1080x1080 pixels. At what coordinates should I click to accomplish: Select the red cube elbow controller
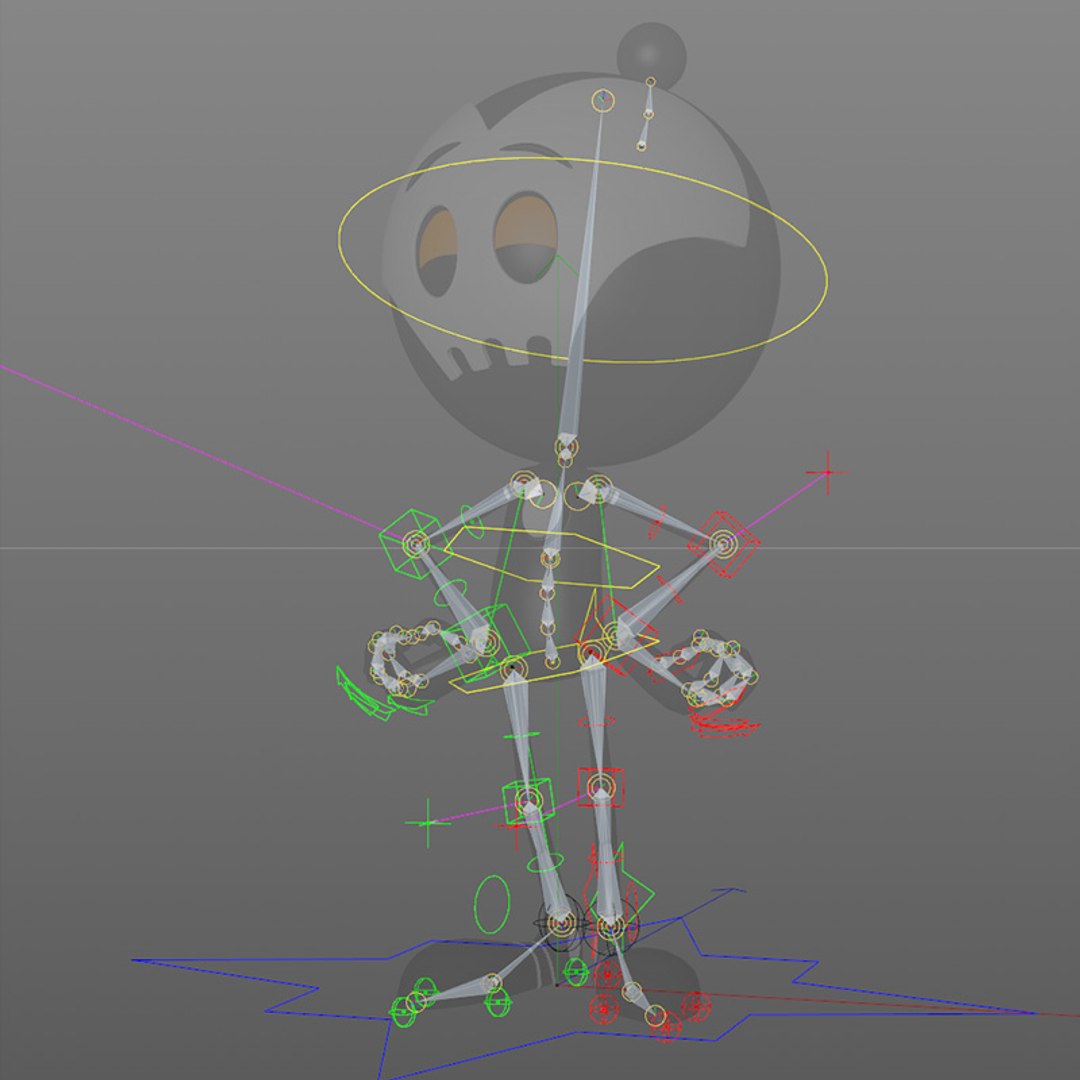click(x=724, y=543)
